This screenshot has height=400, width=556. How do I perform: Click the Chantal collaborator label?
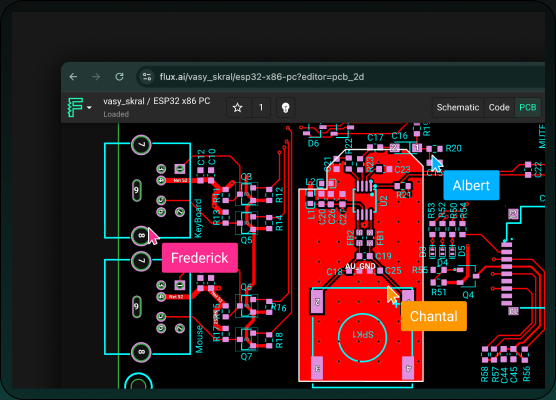point(434,316)
